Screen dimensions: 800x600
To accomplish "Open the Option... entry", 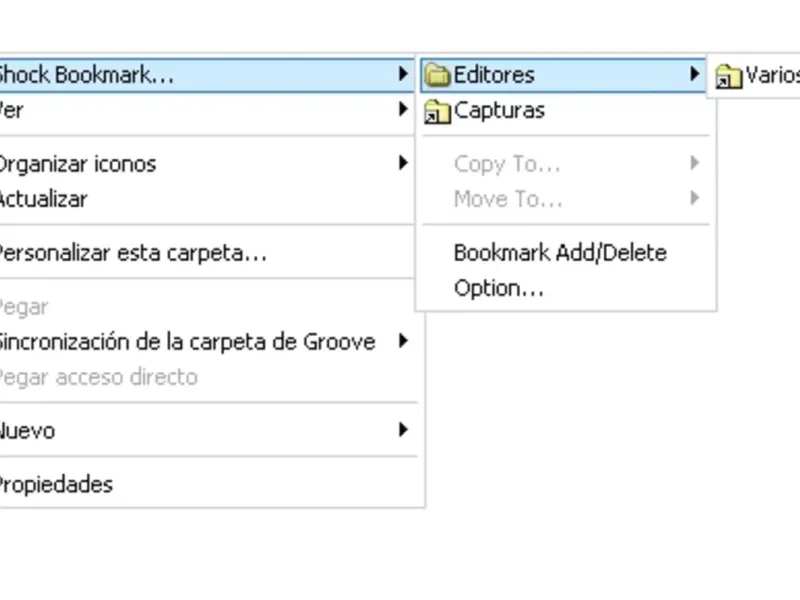I will point(498,289).
